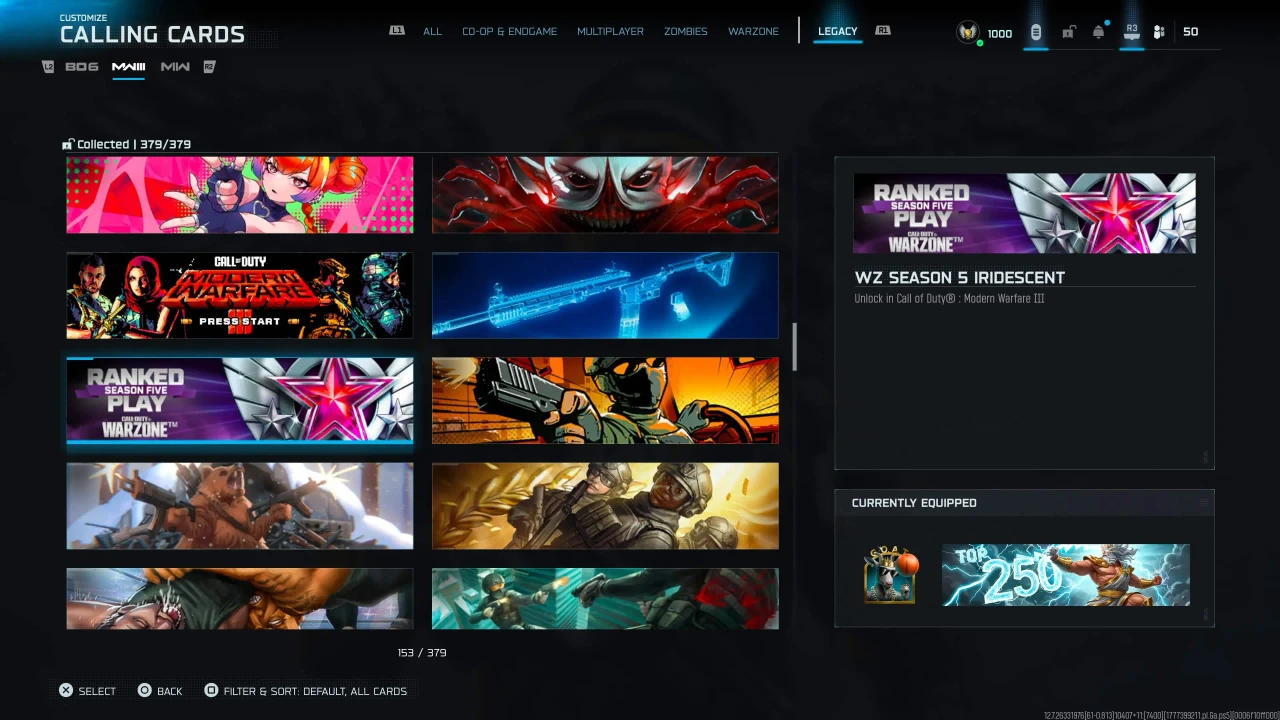Viewport: 1280px width, 720px height.
Task: Click the R3 shortcut icon
Action: [x=1132, y=32]
